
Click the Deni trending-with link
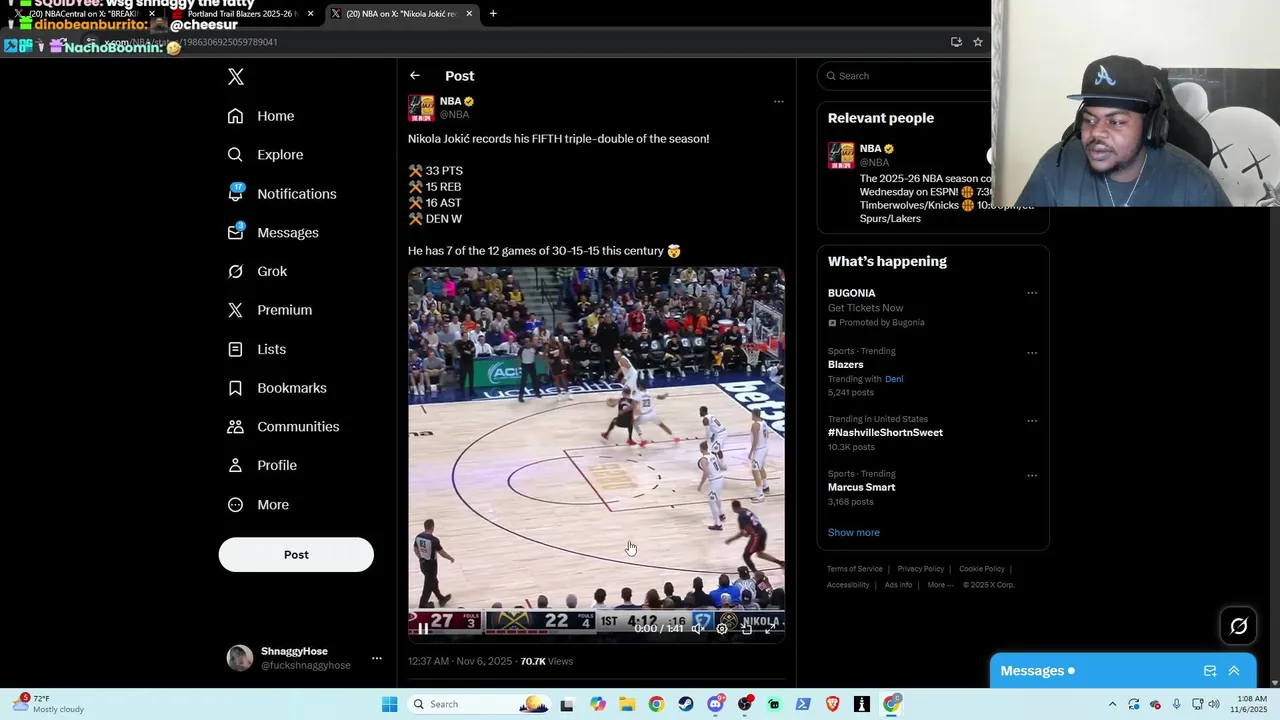point(894,379)
